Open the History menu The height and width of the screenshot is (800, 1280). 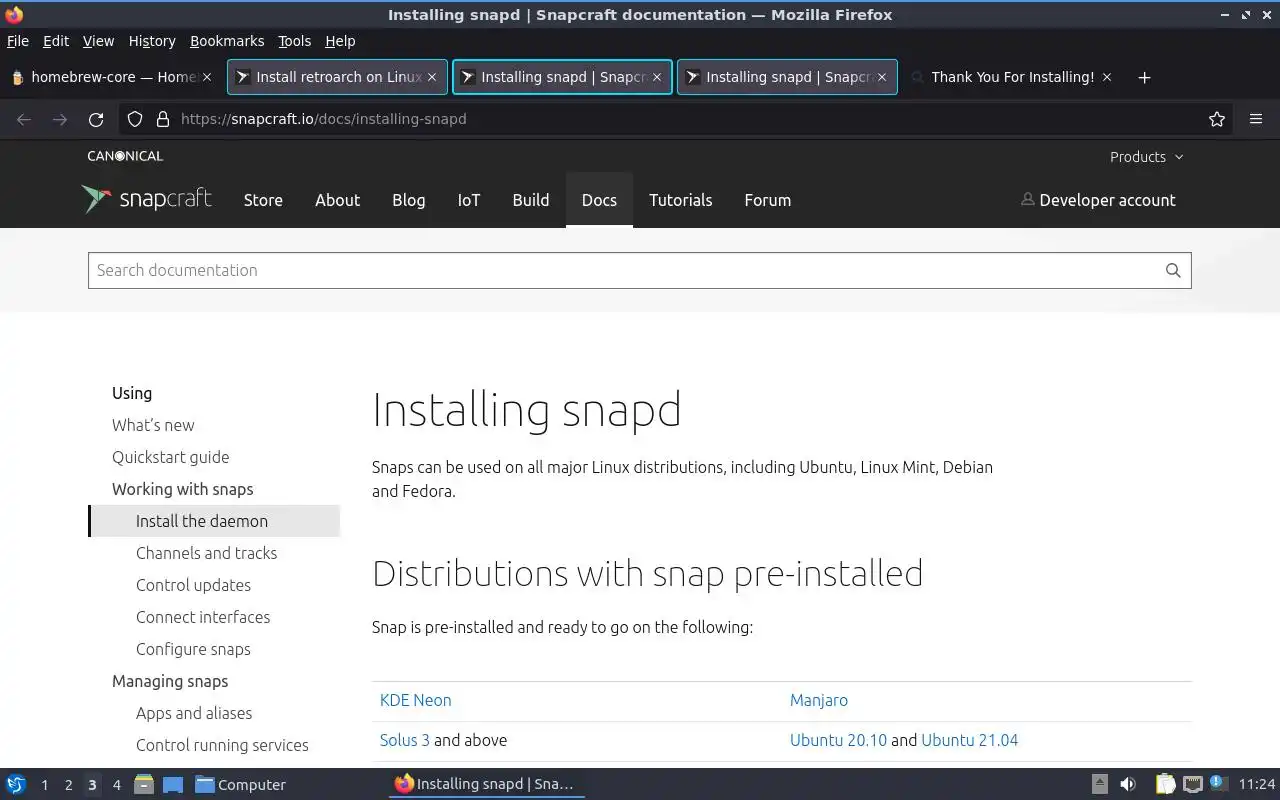(152, 41)
